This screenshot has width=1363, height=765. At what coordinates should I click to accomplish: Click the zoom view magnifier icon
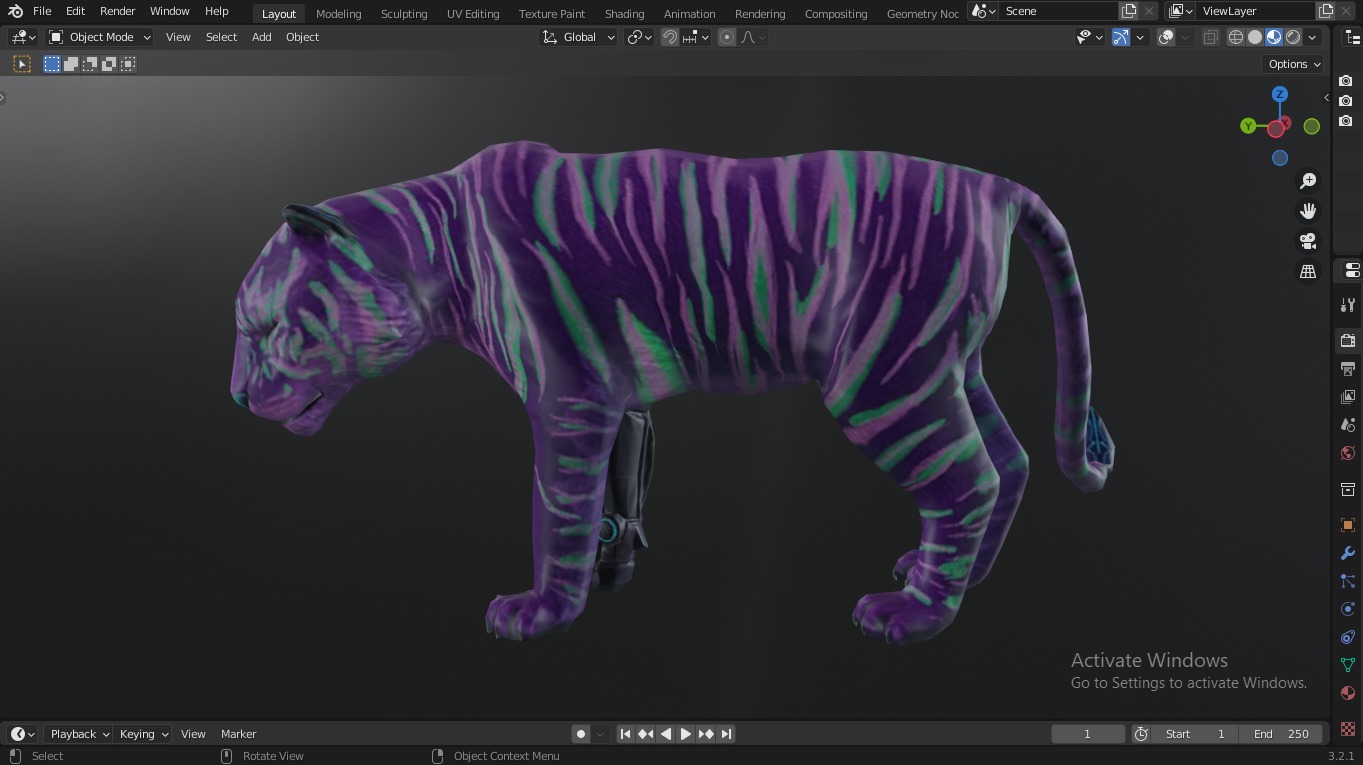coord(1307,181)
